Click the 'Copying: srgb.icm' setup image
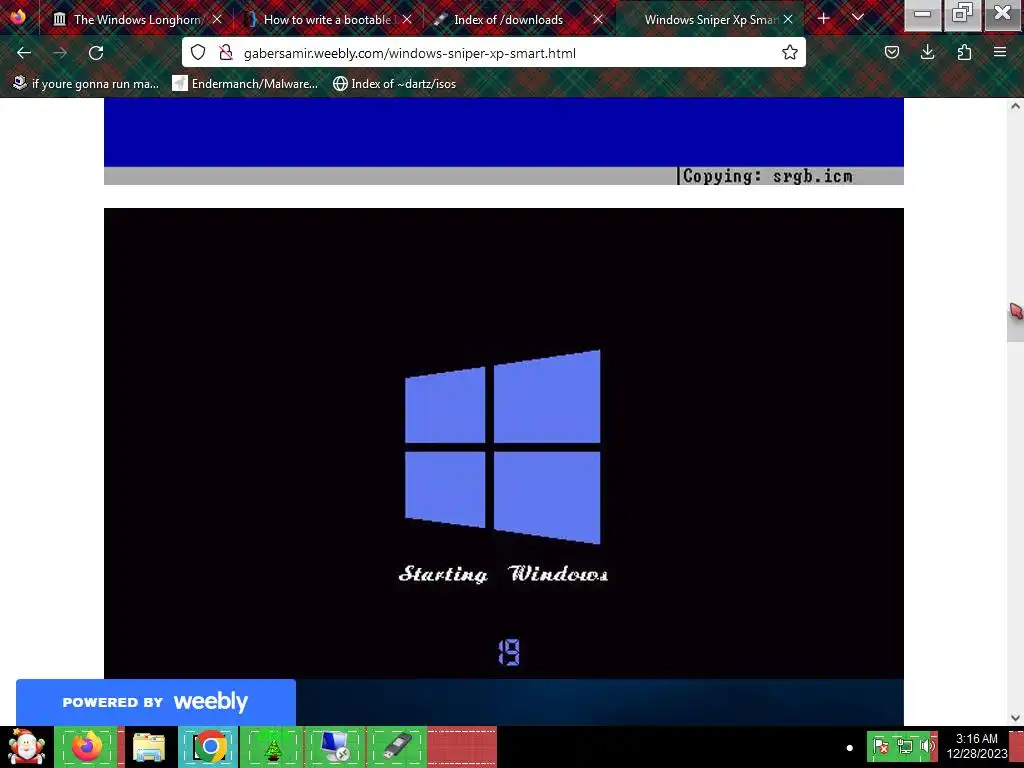Image resolution: width=1024 pixels, height=768 pixels. [504, 142]
